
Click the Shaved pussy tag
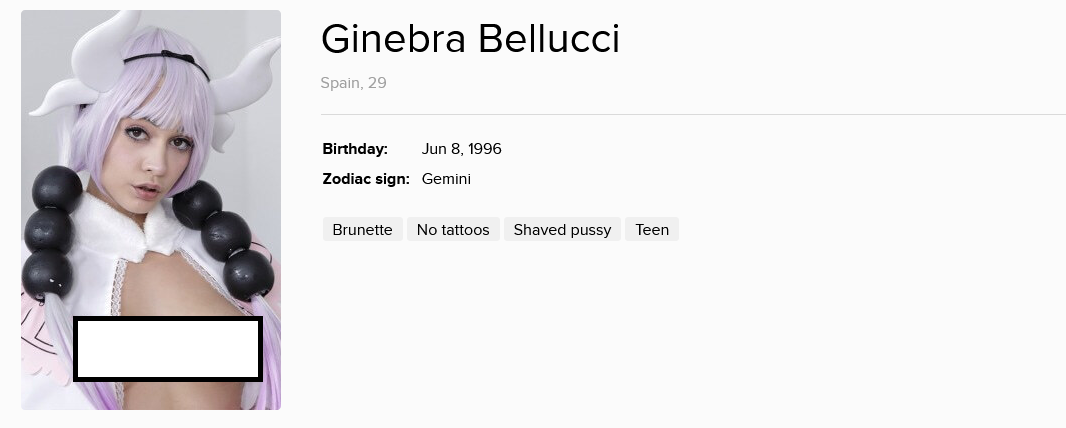click(562, 230)
